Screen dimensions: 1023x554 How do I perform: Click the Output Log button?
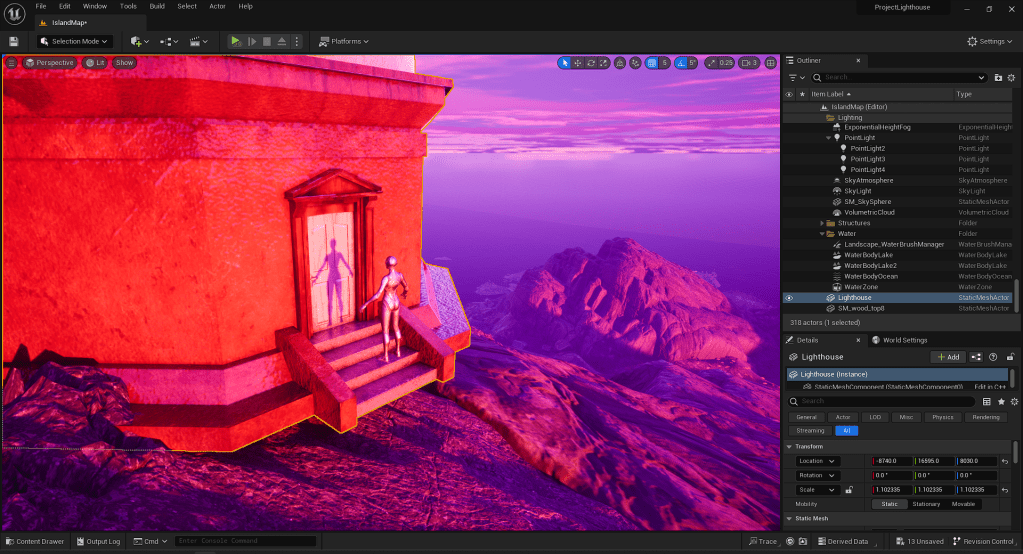coord(98,541)
